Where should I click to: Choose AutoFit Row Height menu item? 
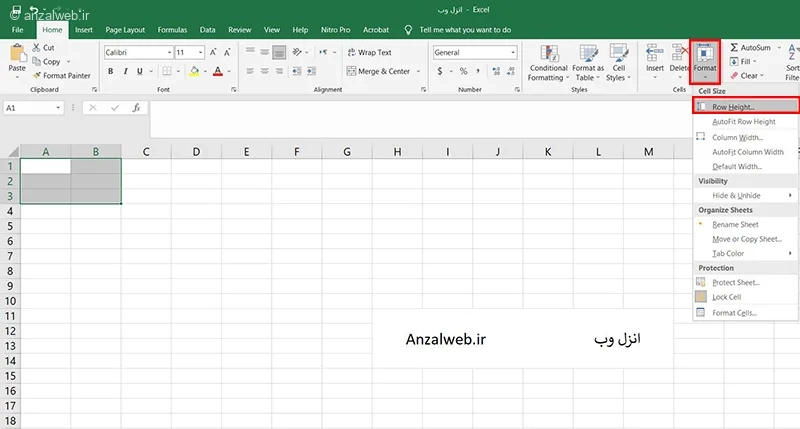[x=745, y=121]
